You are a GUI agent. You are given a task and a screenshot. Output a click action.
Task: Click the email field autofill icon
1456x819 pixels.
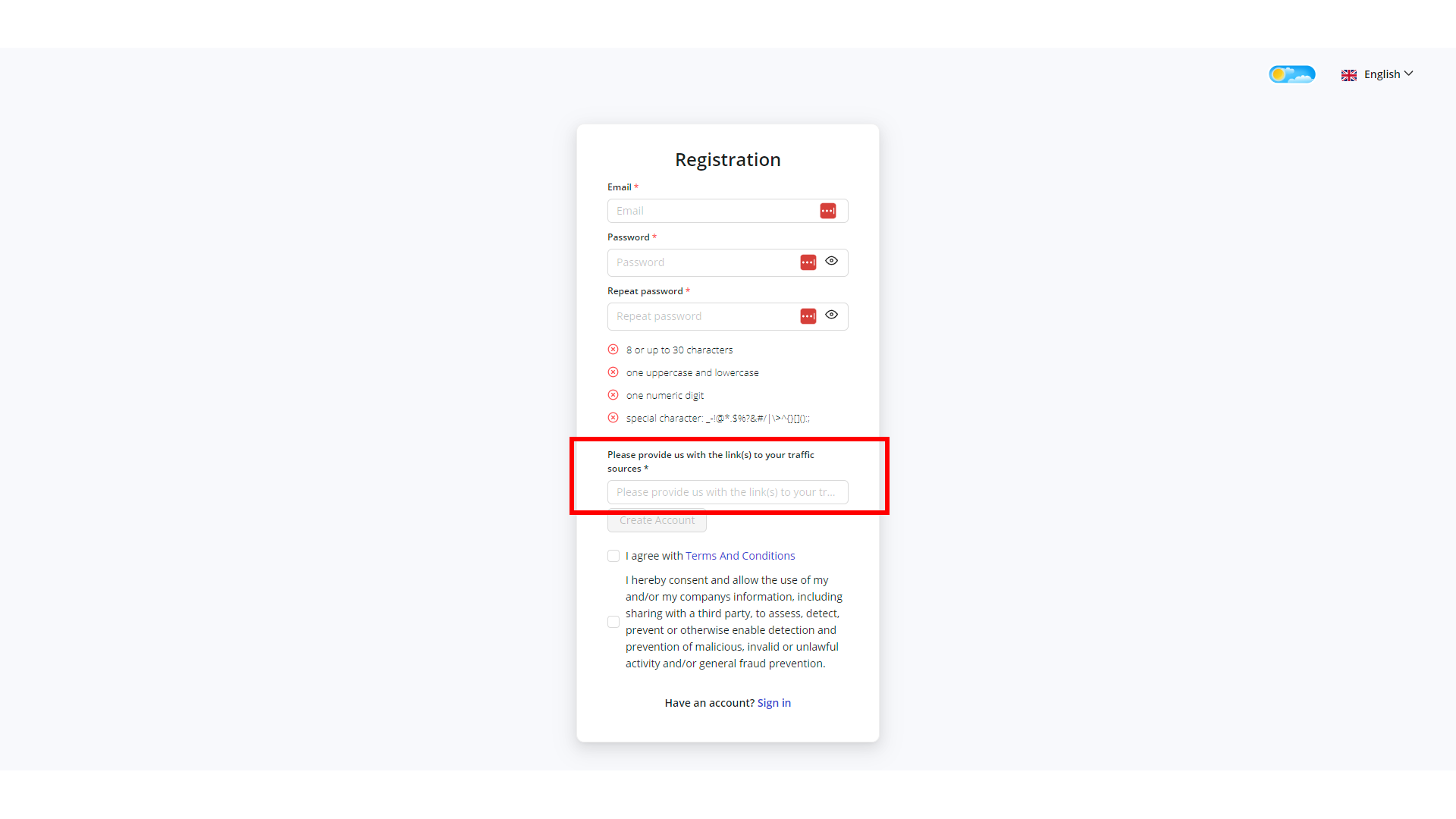828,211
